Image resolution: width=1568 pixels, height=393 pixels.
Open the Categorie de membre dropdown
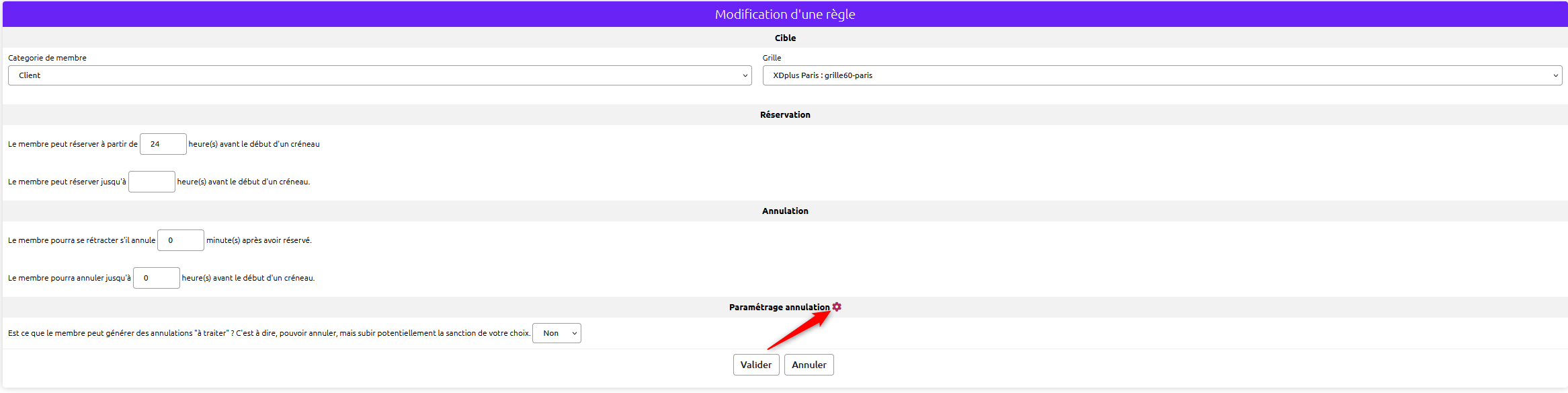[x=379, y=75]
